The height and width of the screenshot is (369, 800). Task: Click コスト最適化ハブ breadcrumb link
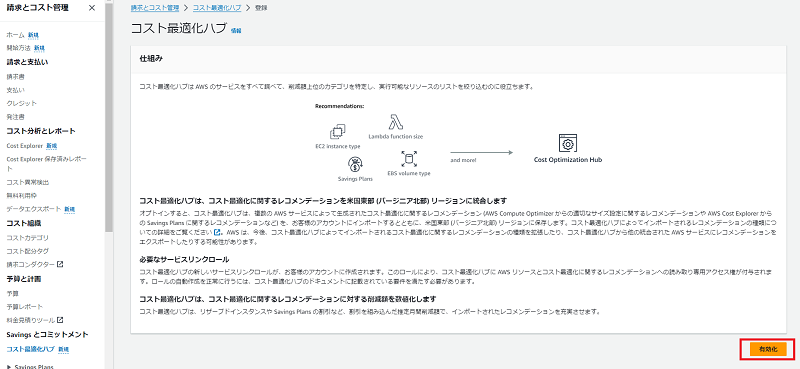217,8
